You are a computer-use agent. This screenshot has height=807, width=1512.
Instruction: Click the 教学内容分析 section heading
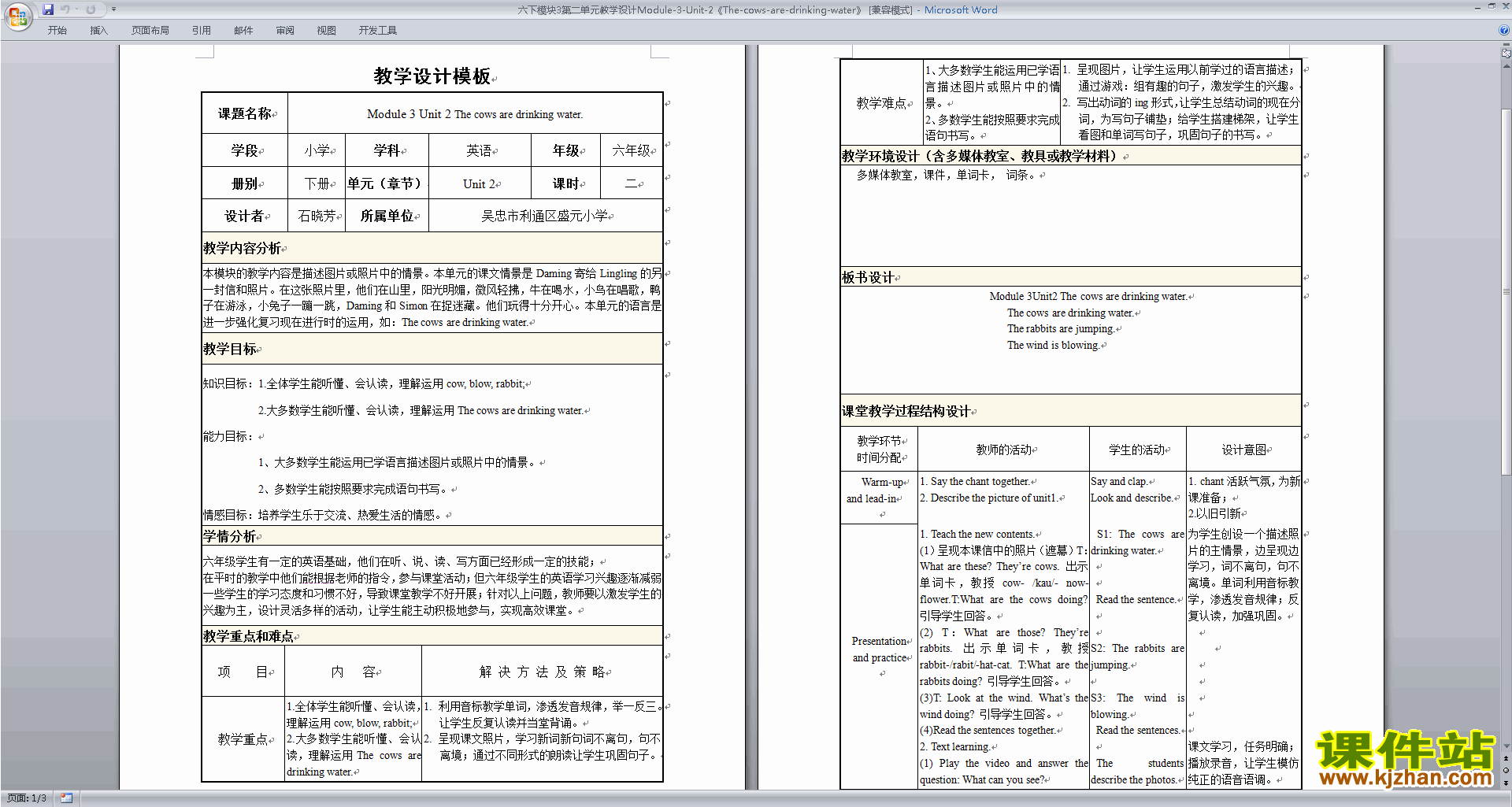(243, 248)
